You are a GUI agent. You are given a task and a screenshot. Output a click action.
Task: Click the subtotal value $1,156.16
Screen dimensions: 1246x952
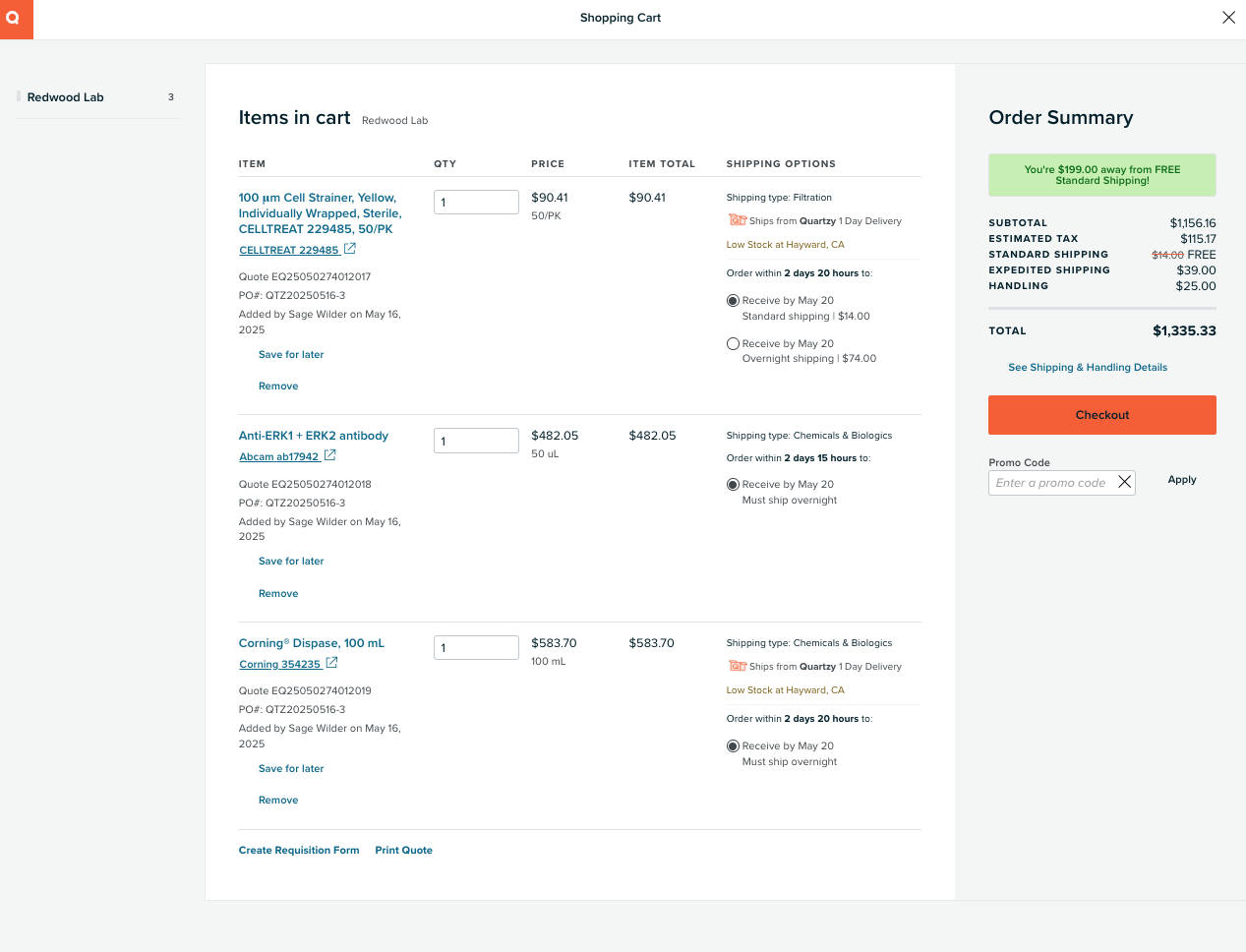1193,223
